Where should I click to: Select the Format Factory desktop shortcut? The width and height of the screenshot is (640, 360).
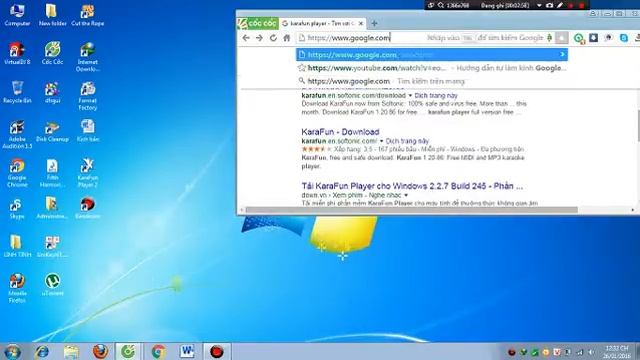[87, 96]
